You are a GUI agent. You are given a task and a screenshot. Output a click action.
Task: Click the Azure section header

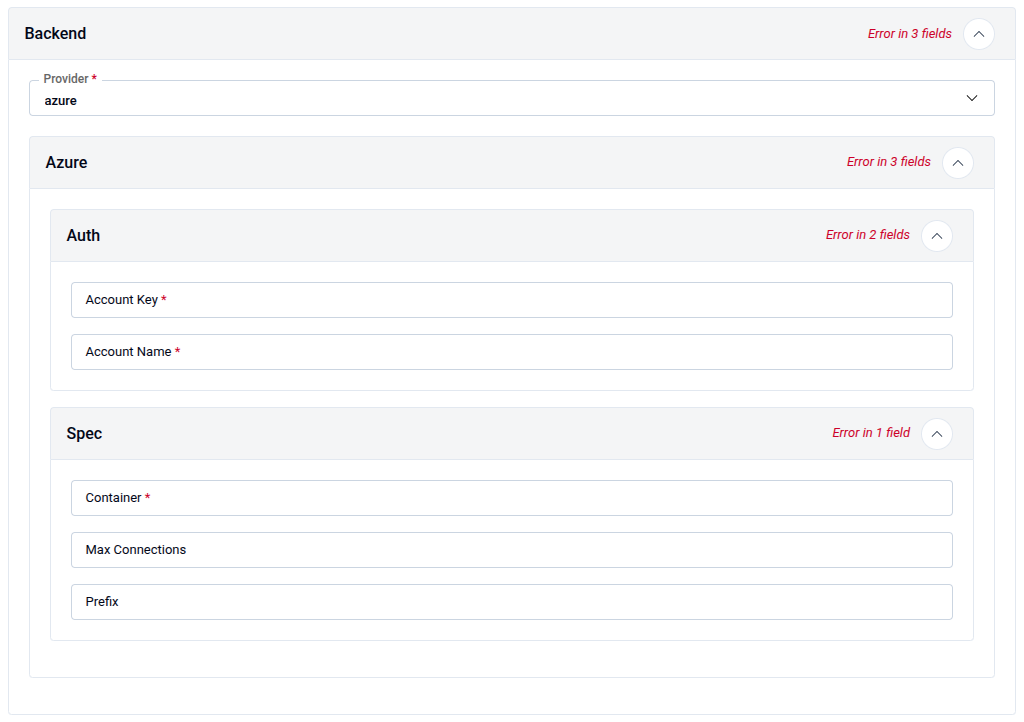pos(67,162)
